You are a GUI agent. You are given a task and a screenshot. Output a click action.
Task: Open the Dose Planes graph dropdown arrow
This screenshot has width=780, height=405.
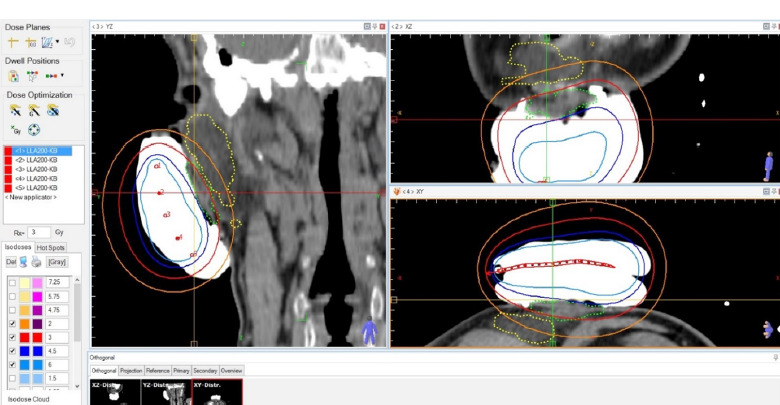[58, 42]
